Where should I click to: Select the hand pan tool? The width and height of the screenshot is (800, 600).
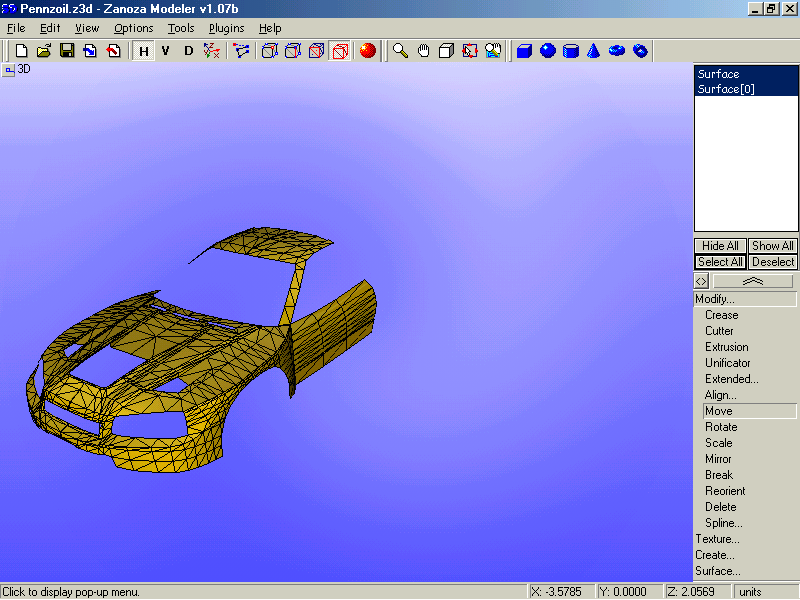(423, 51)
